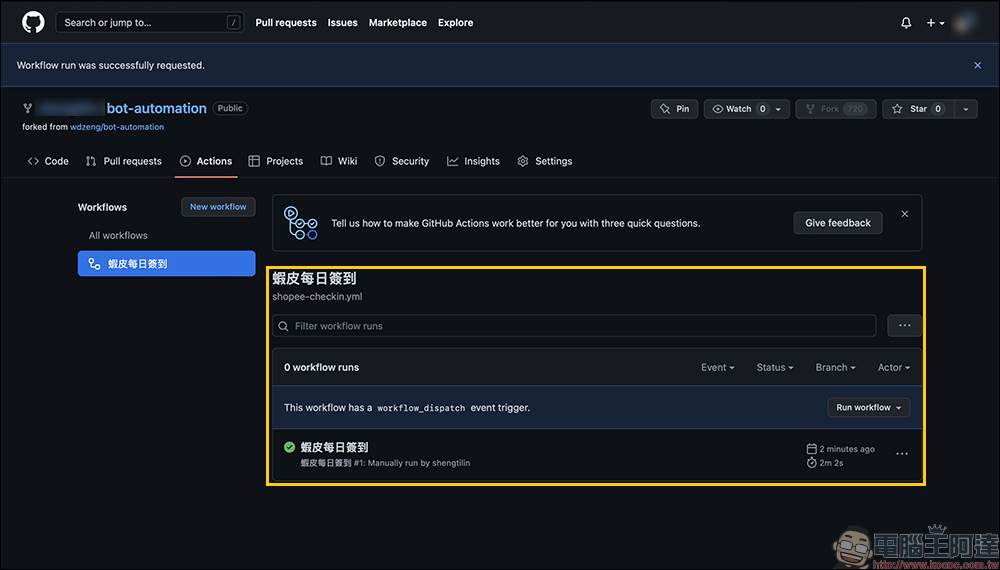Dismiss the workflow requested banner
Screen dimensions: 1000x570
point(977,65)
